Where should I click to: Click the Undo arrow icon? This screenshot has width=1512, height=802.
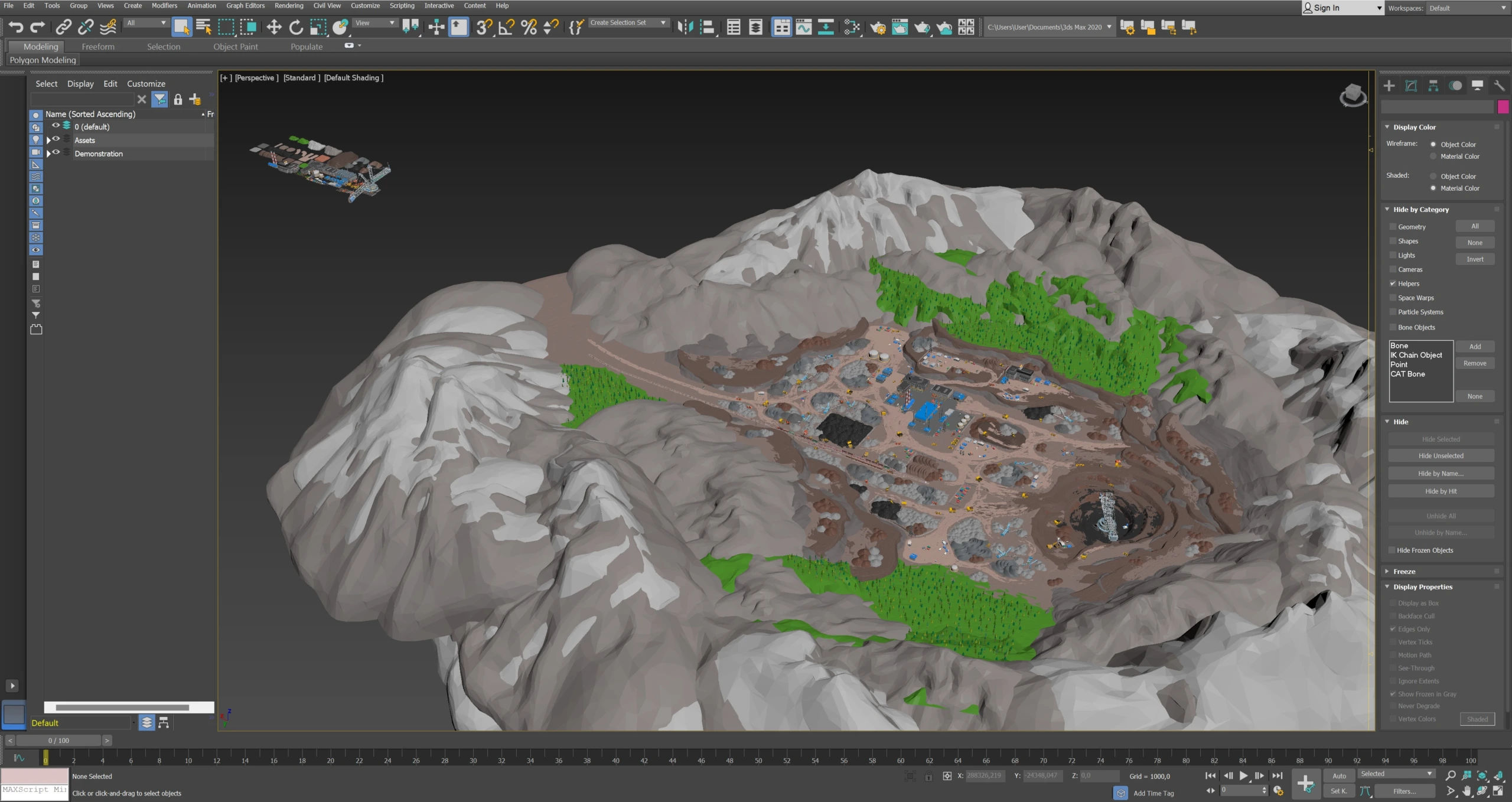pos(16,27)
